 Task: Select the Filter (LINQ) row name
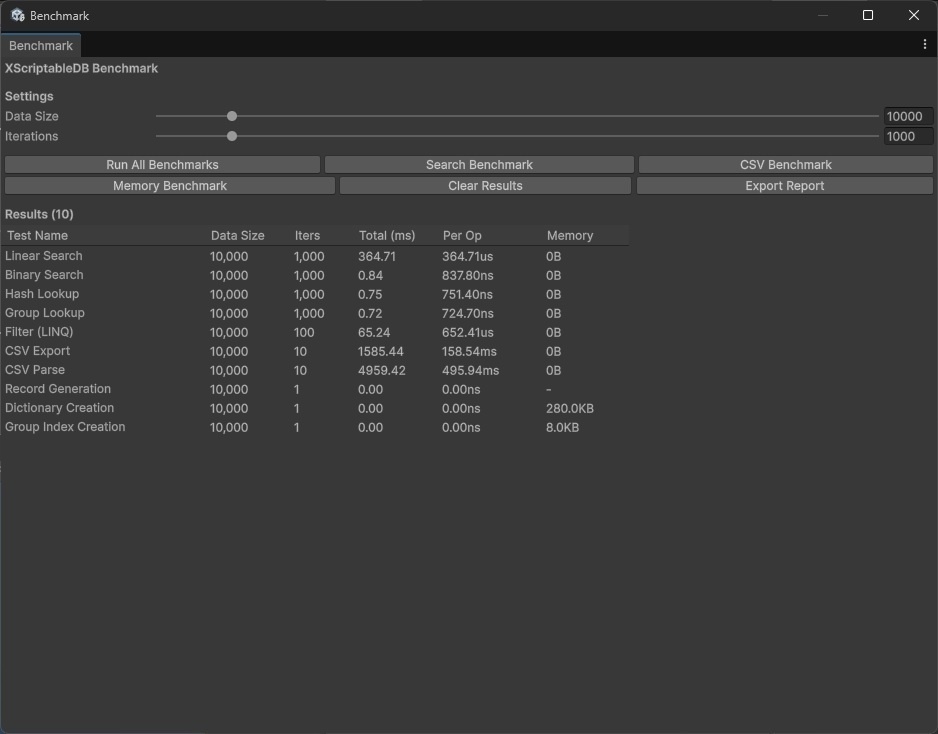pos(39,332)
